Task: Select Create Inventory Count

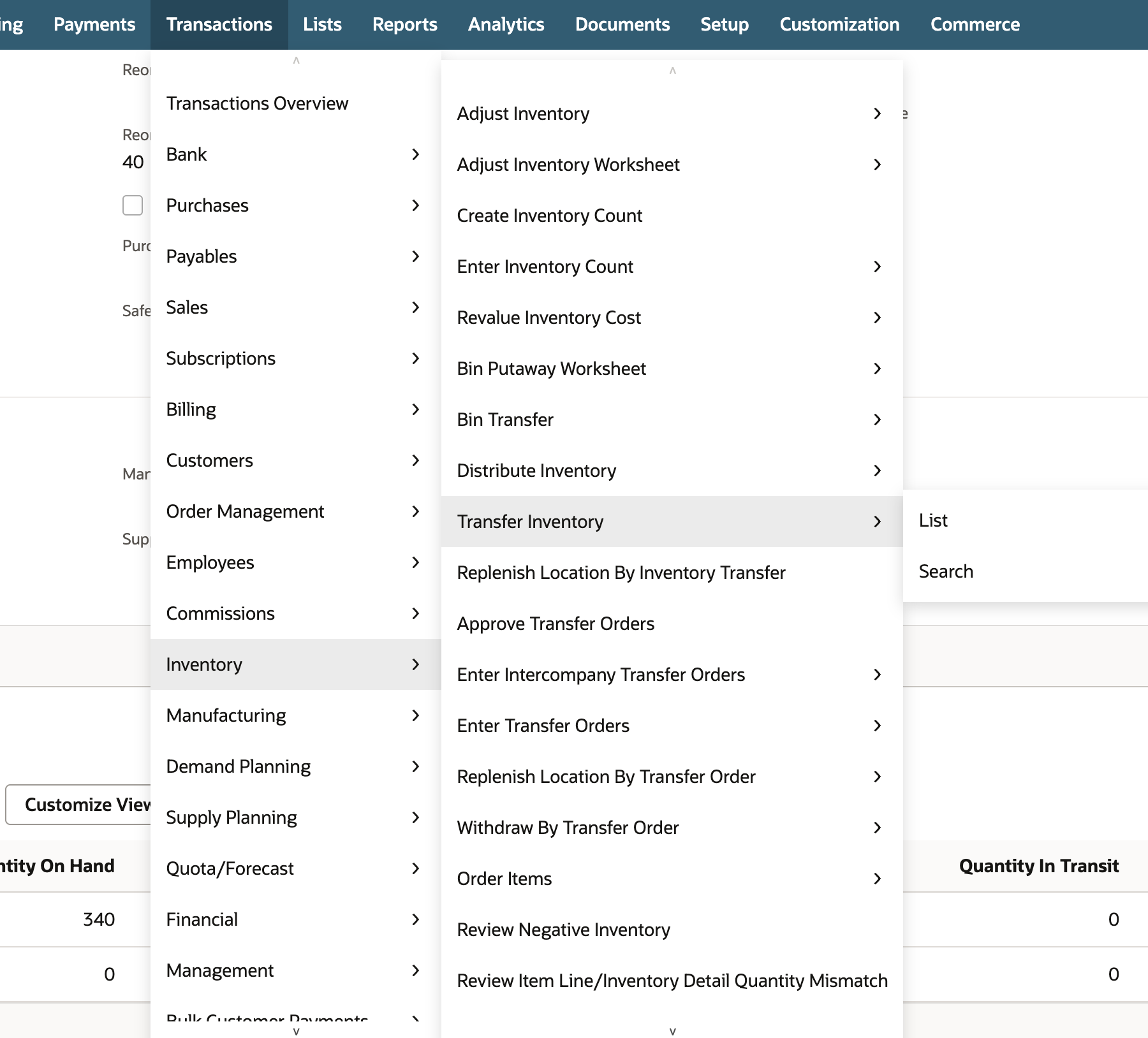Action: pyautogui.click(x=672, y=216)
